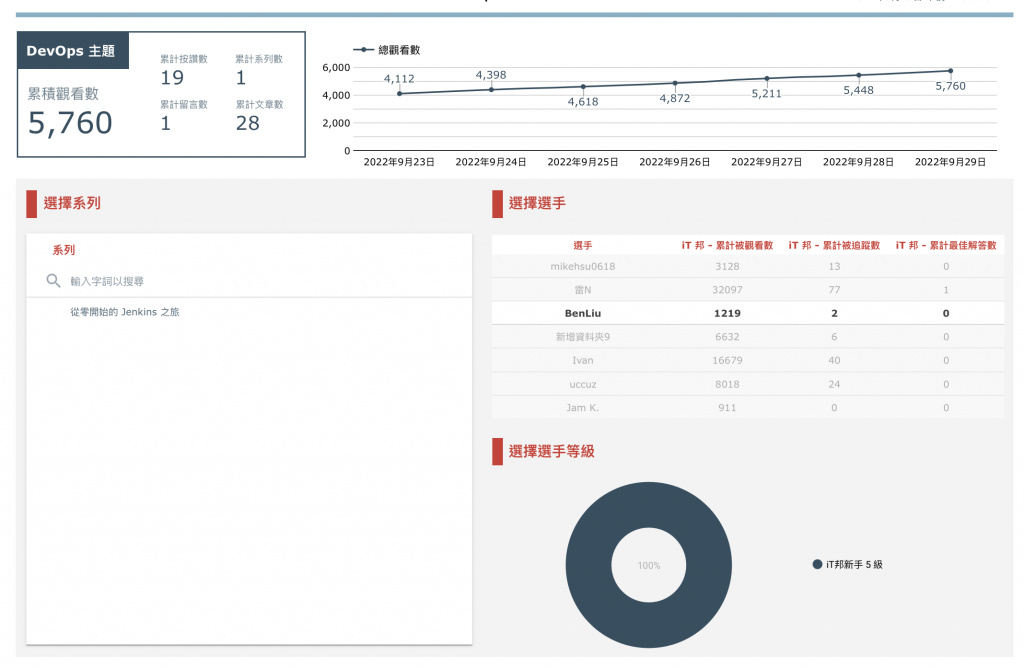Click the 系列 filter header label

point(64,250)
